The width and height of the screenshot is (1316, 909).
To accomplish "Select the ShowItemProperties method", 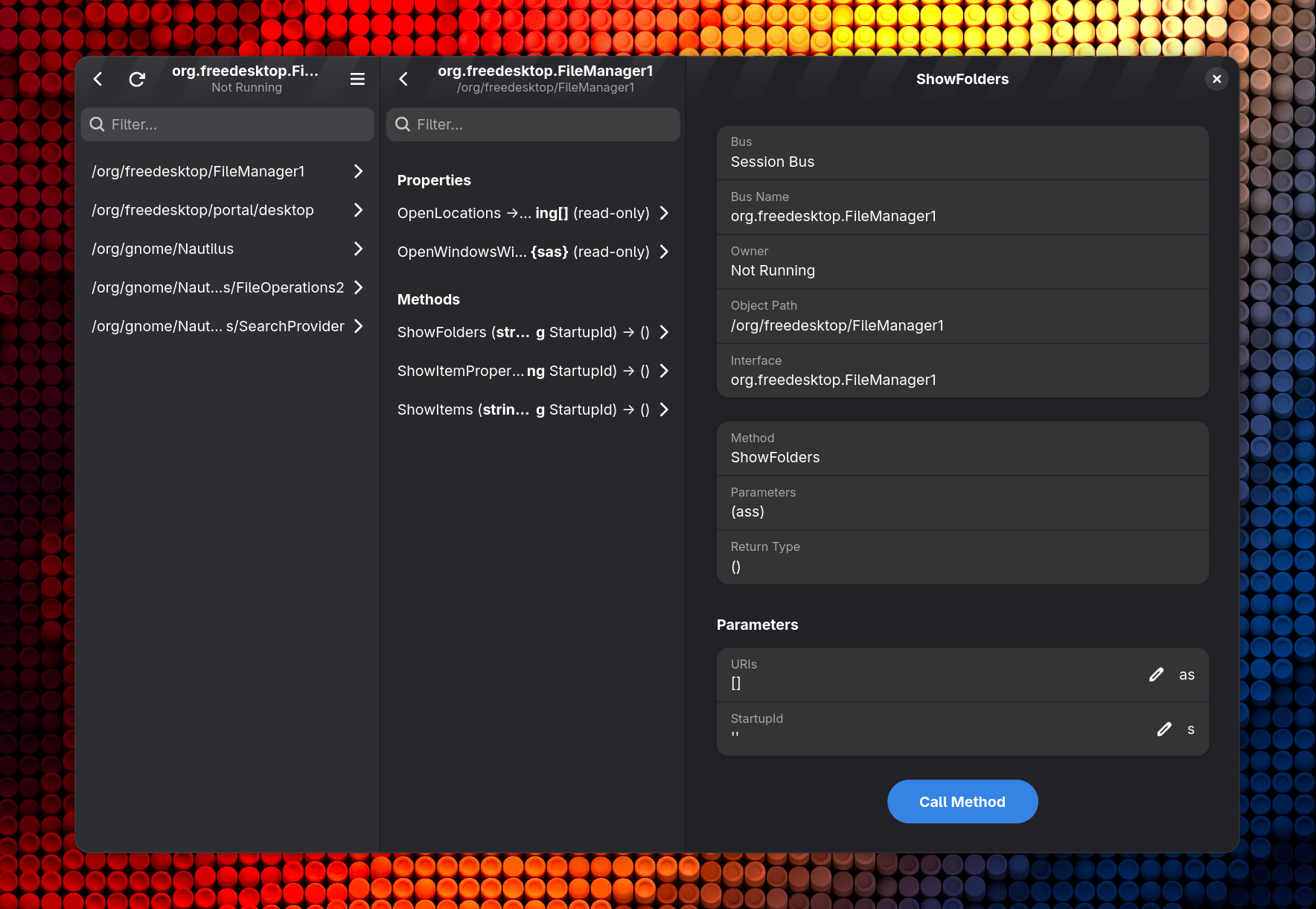I will point(532,371).
